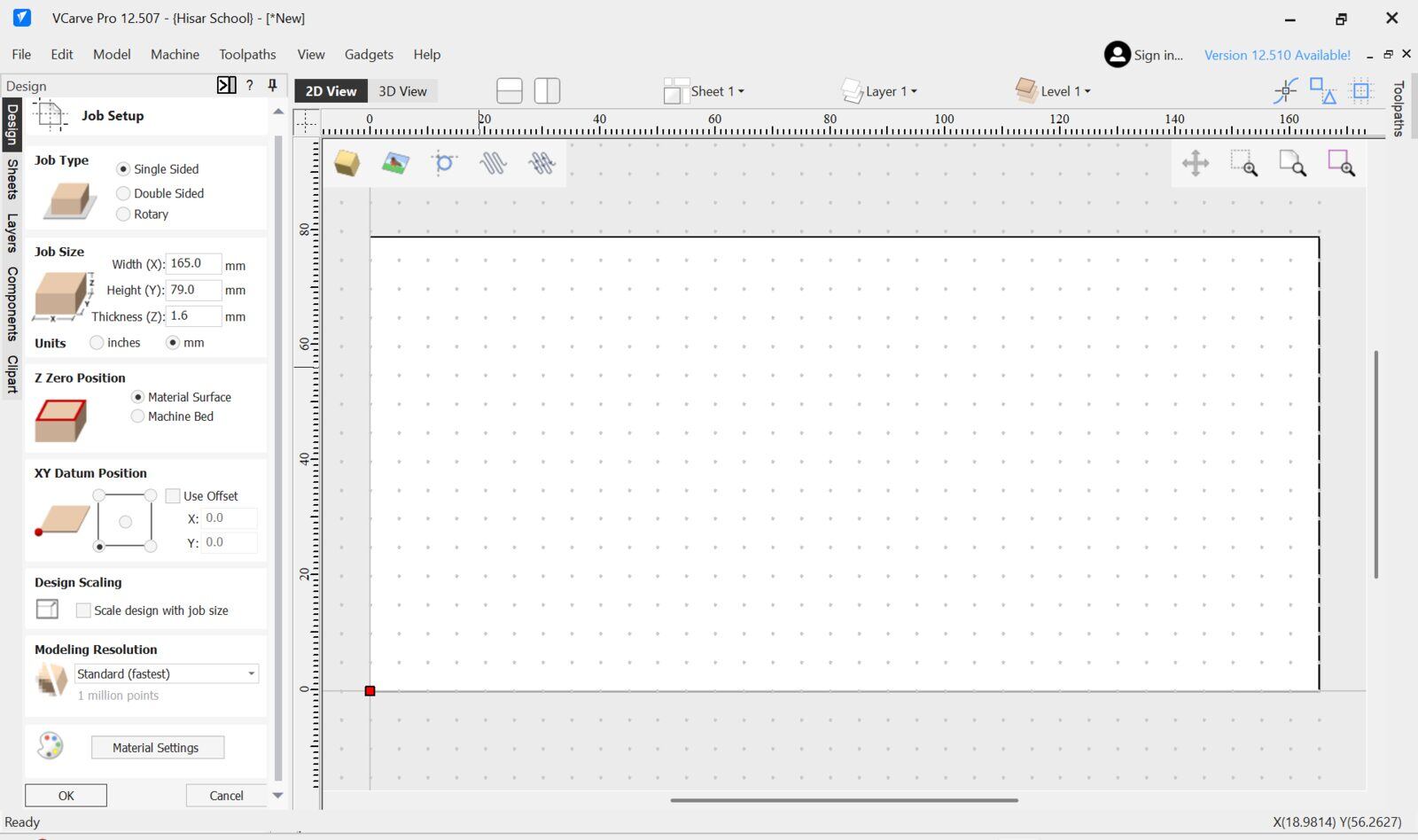Select Single Sided job type
The image size is (1418, 840).
[123, 169]
